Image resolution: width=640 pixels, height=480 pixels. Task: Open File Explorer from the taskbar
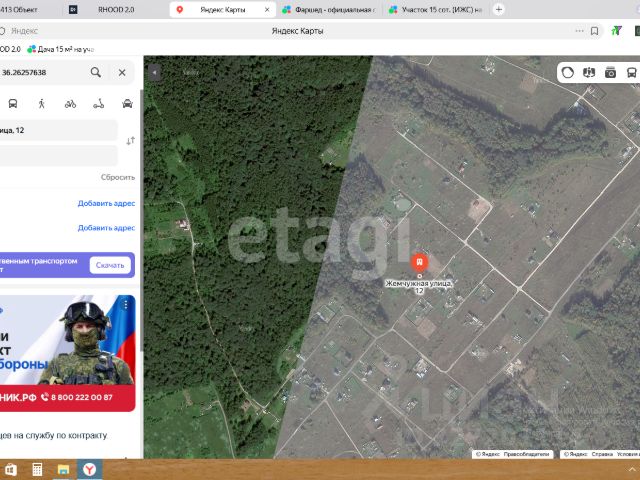(63, 469)
